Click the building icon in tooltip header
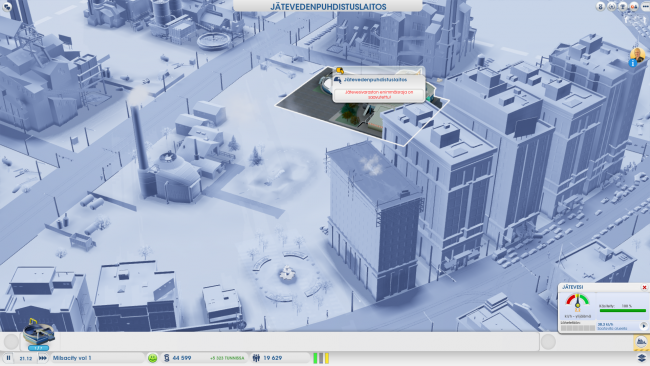The image size is (650, 366). coord(338,80)
